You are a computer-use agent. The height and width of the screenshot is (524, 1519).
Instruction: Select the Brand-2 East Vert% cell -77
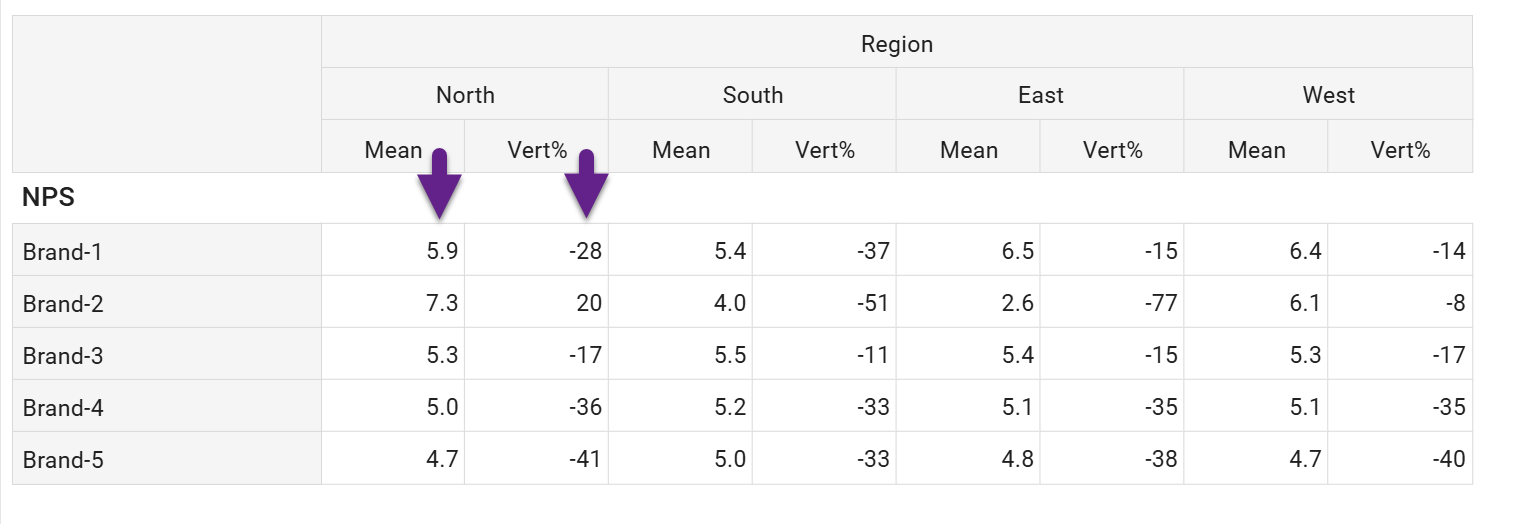click(x=1160, y=303)
